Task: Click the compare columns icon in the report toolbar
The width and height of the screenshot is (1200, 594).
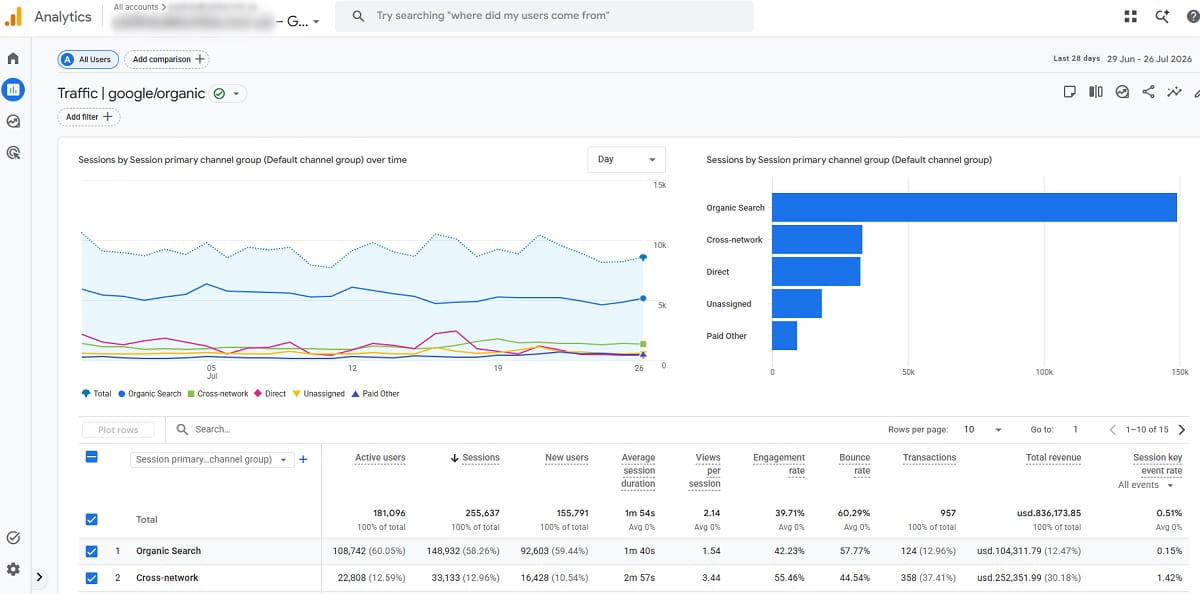Action: (x=1096, y=92)
